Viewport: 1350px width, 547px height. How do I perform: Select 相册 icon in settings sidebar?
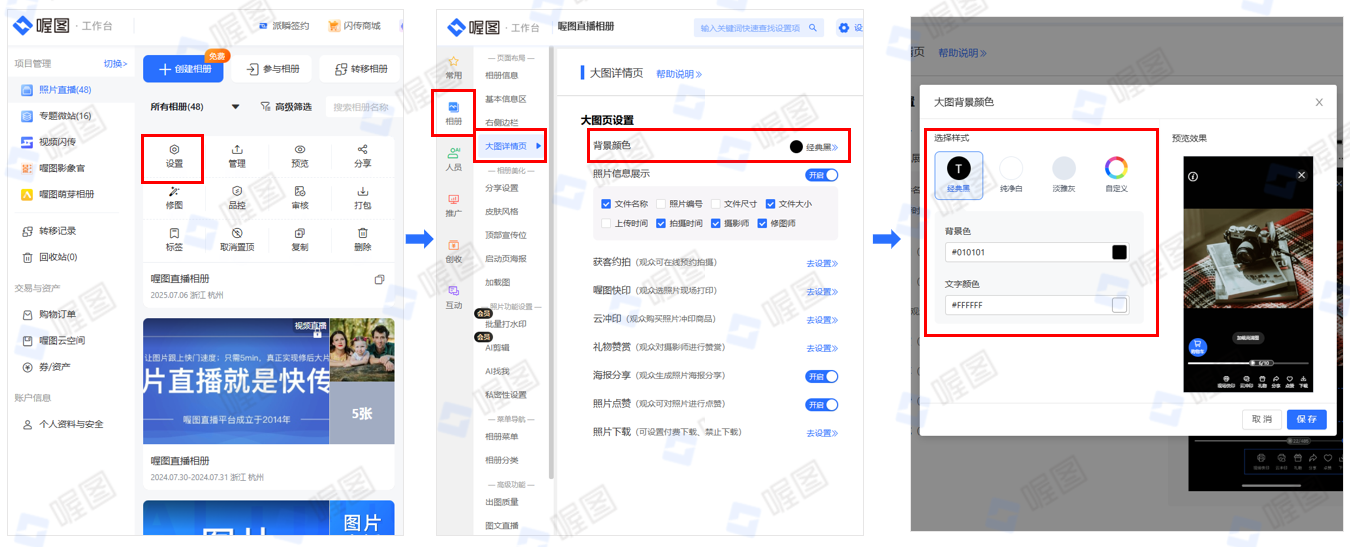pos(454,106)
